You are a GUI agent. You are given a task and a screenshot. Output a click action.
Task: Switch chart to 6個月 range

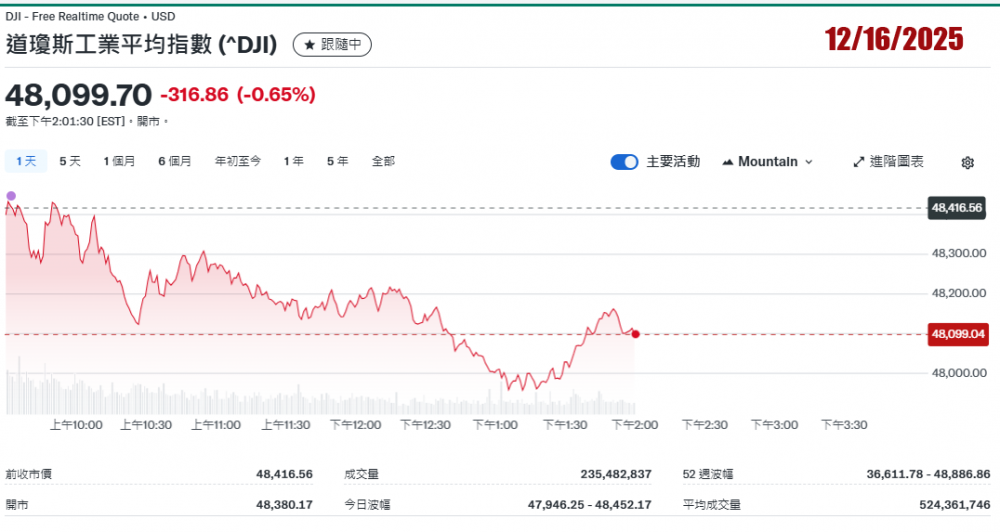(174, 161)
